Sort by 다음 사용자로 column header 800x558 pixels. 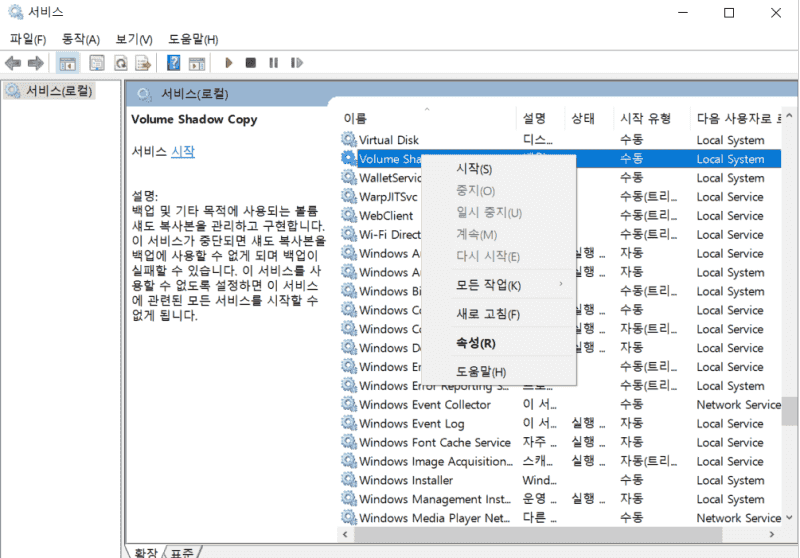736,118
